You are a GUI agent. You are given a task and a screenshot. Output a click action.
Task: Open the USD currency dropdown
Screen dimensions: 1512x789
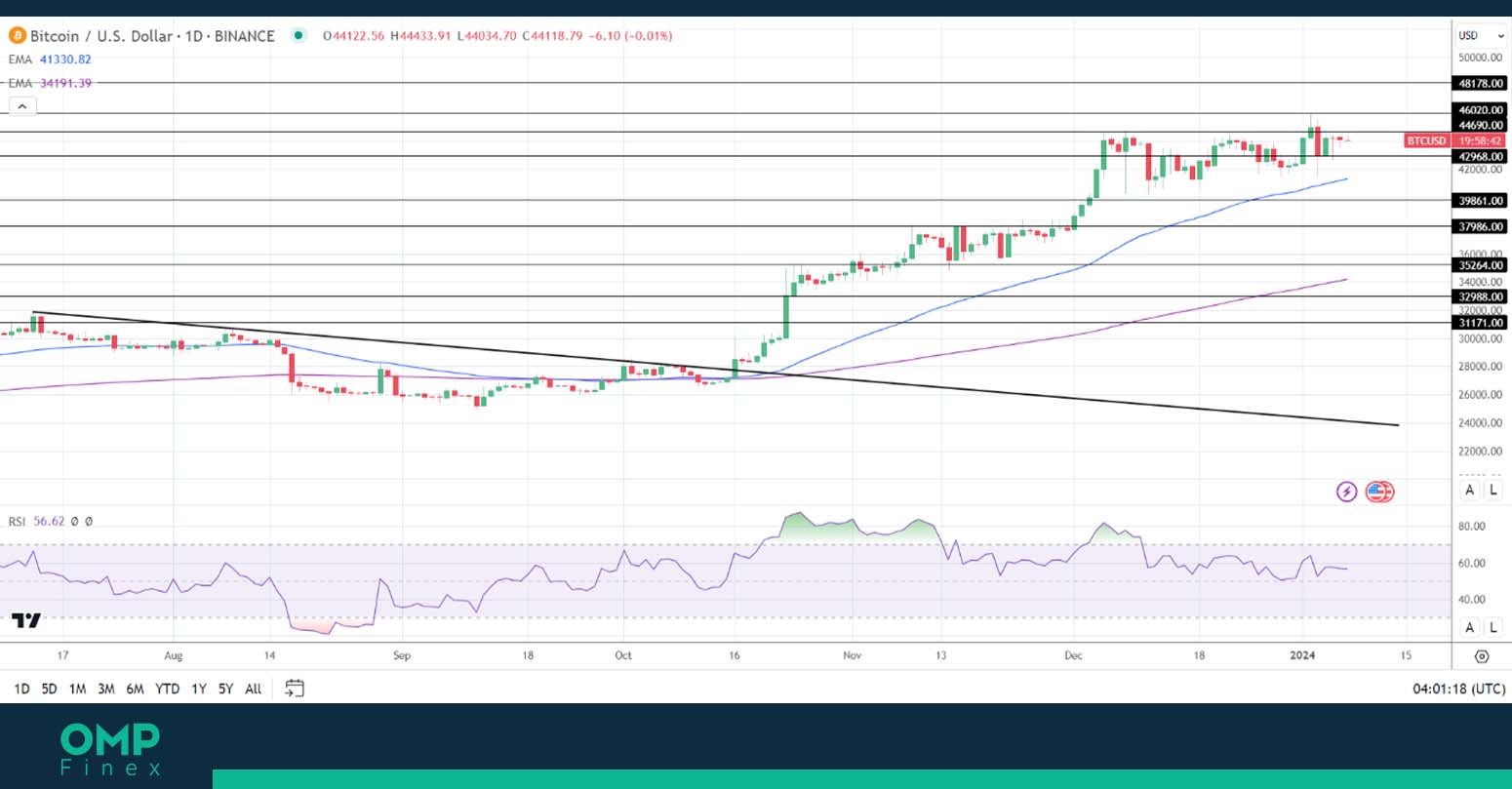pos(1481,36)
